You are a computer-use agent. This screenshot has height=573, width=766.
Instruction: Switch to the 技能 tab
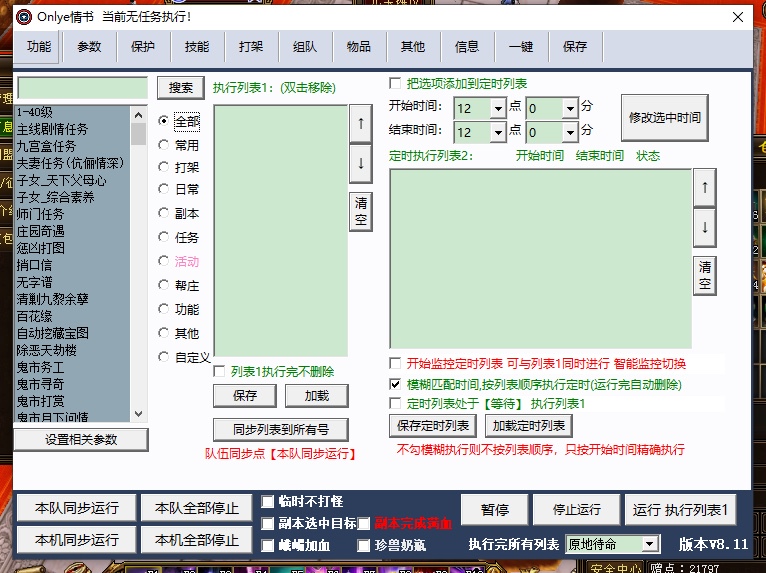point(197,47)
